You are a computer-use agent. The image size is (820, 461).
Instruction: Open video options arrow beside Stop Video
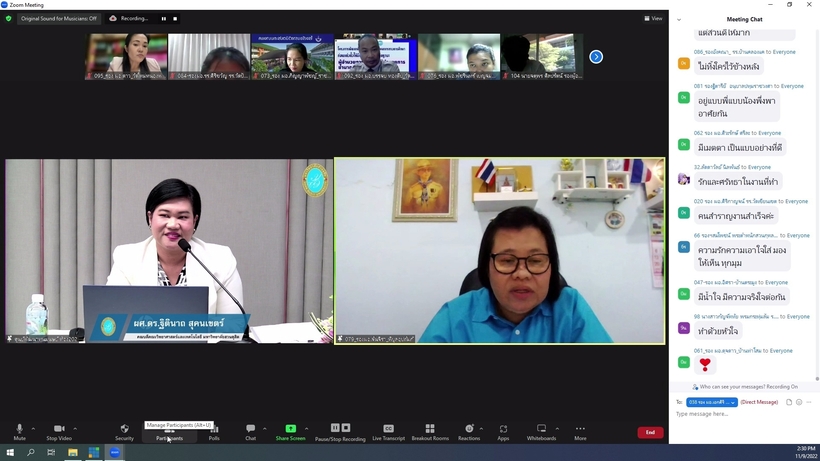click(x=75, y=429)
